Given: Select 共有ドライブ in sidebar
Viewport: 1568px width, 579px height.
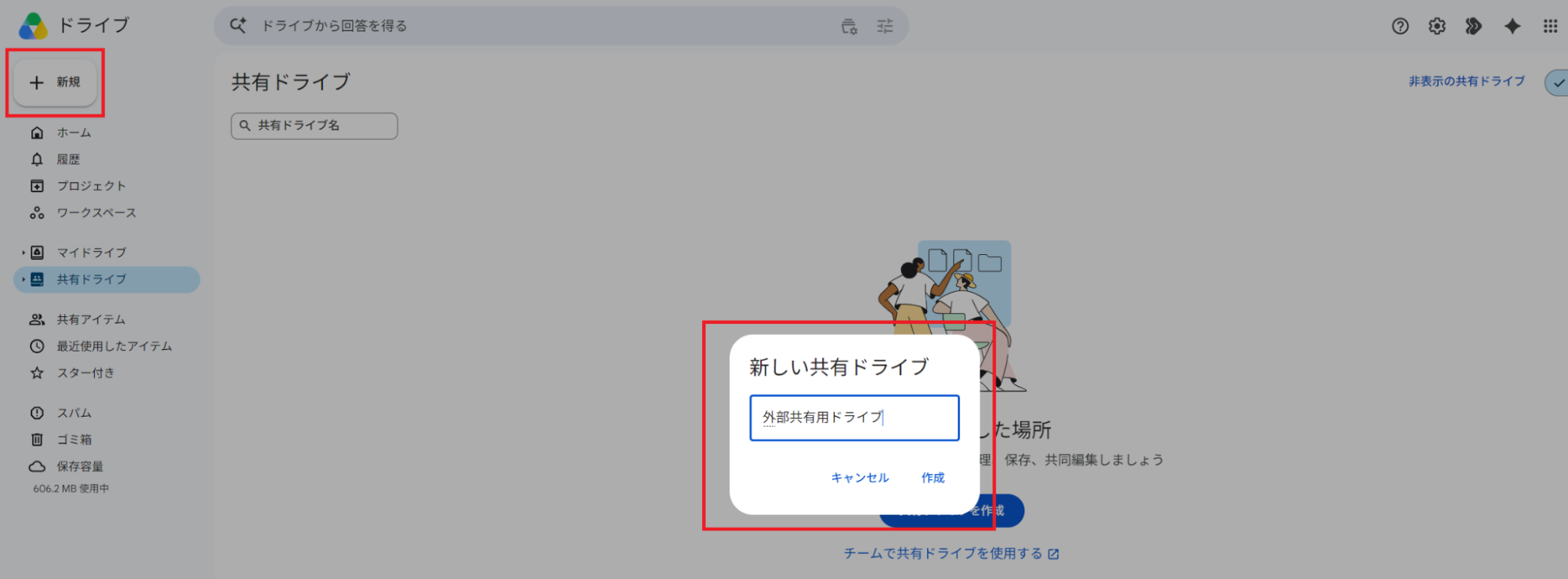Looking at the screenshot, I should pos(107,279).
